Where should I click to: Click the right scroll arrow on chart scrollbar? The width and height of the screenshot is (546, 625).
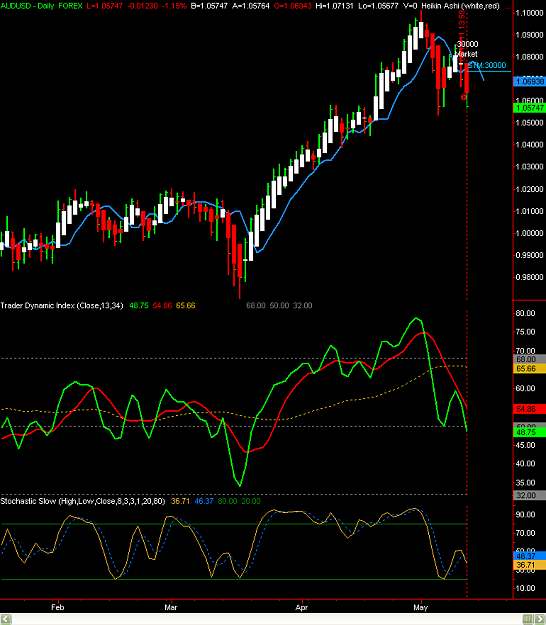[x=540, y=619]
